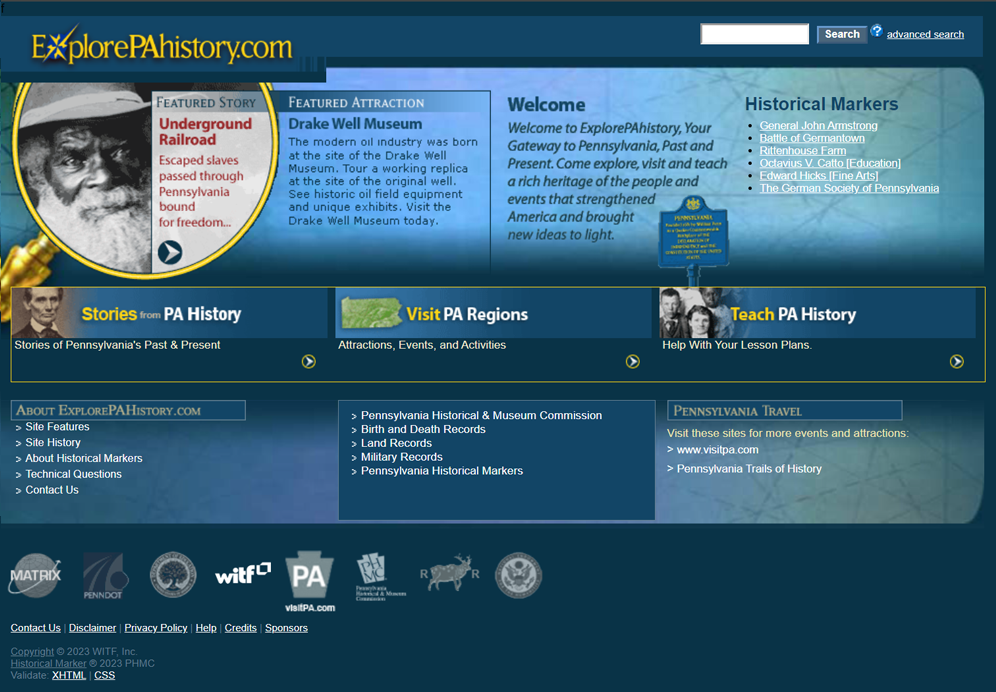The image size is (996, 692).
Task: Click the deer sponsor logo
Action: [x=450, y=572]
